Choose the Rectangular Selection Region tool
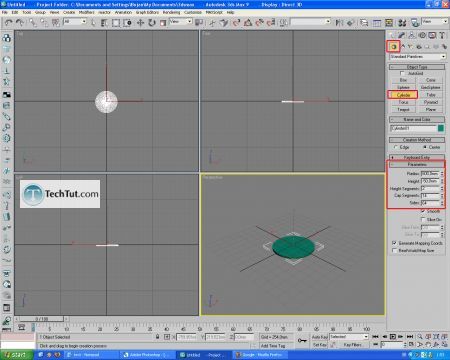 tap(116, 22)
